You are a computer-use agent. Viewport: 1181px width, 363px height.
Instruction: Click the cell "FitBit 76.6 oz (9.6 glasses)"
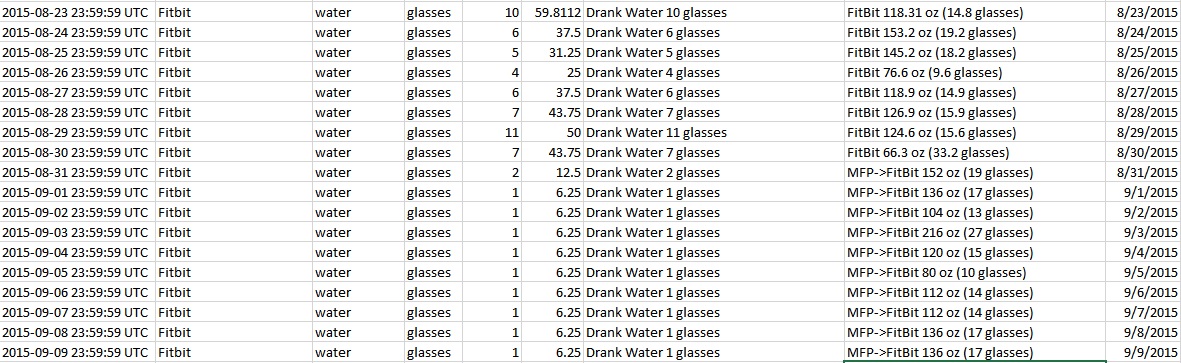975,72
